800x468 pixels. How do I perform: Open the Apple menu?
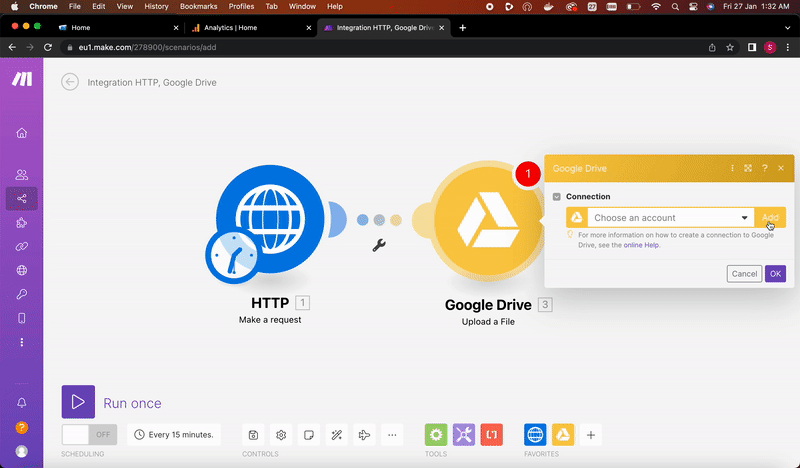(x=15, y=7)
